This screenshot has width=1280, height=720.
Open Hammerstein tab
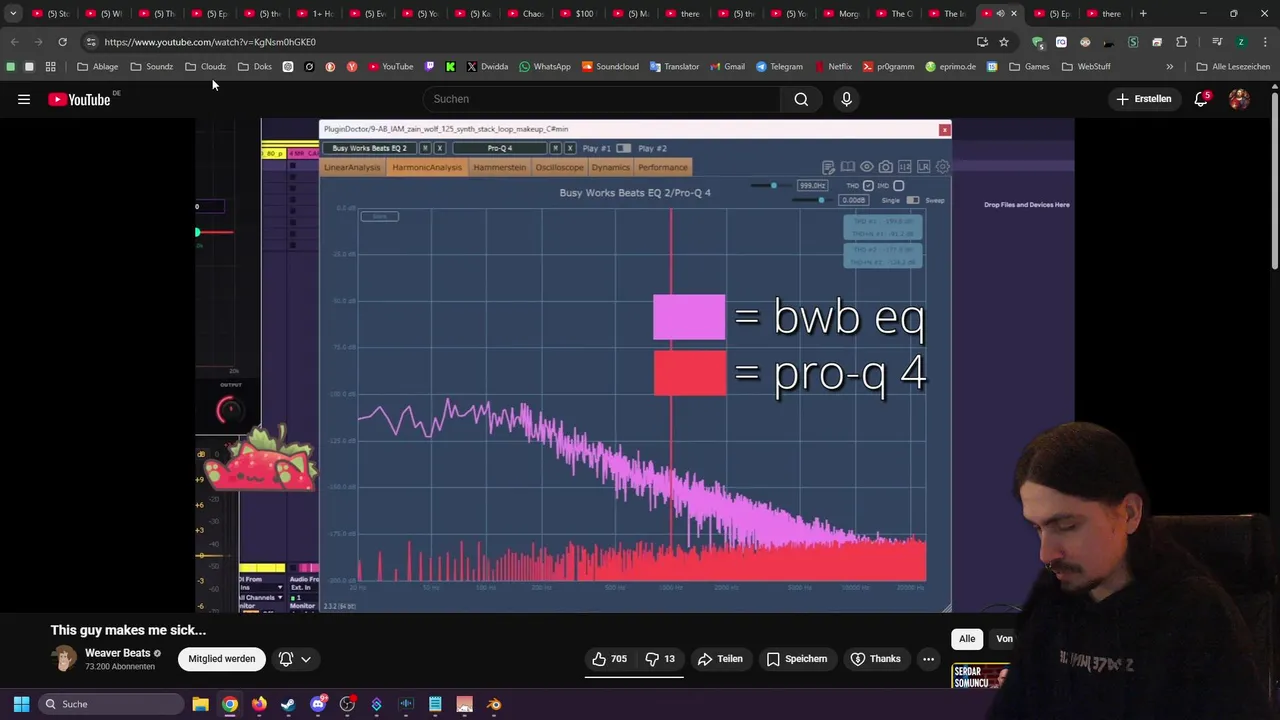[x=499, y=167]
